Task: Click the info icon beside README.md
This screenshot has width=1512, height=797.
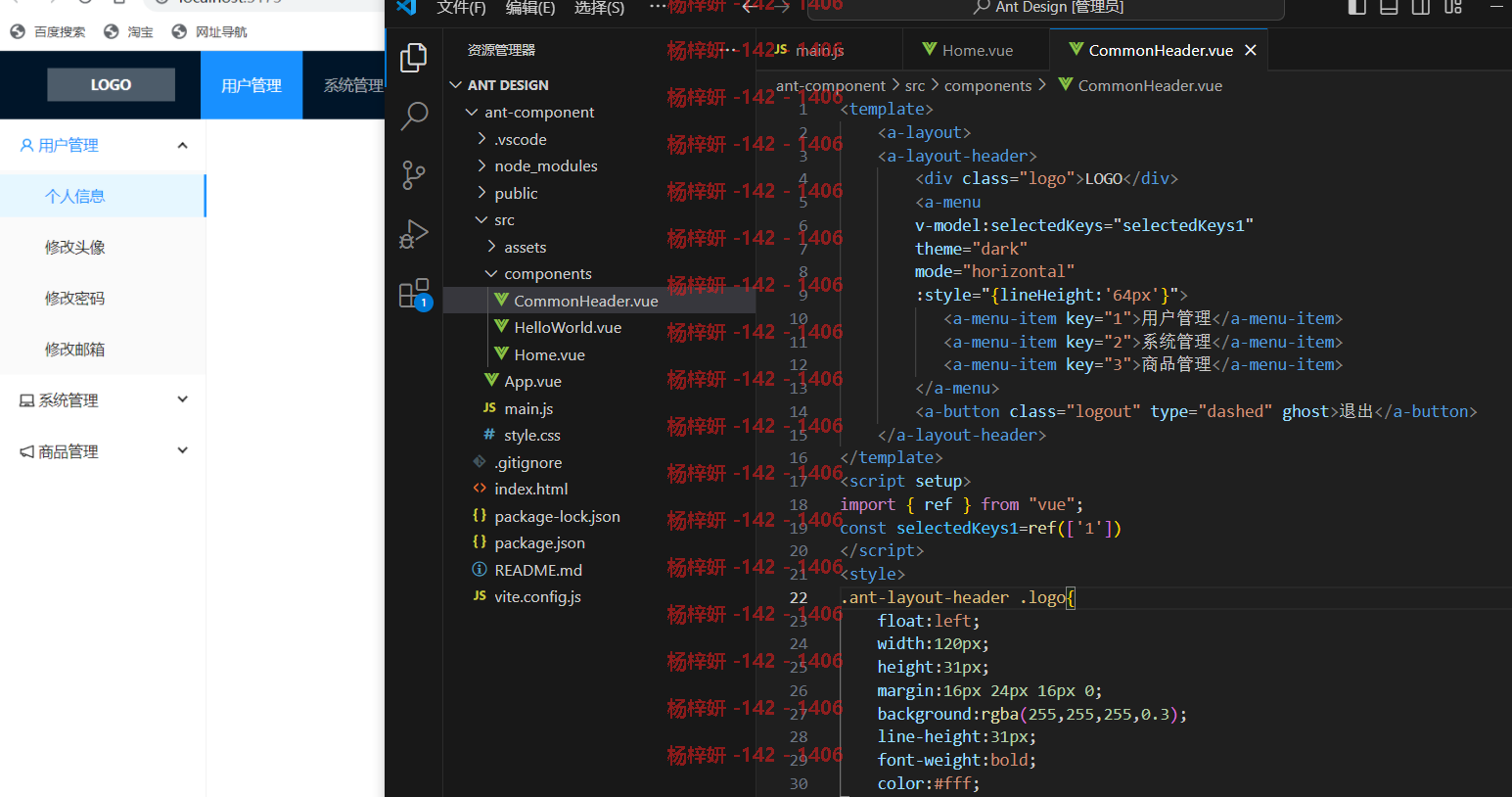Action: (x=480, y=570)
